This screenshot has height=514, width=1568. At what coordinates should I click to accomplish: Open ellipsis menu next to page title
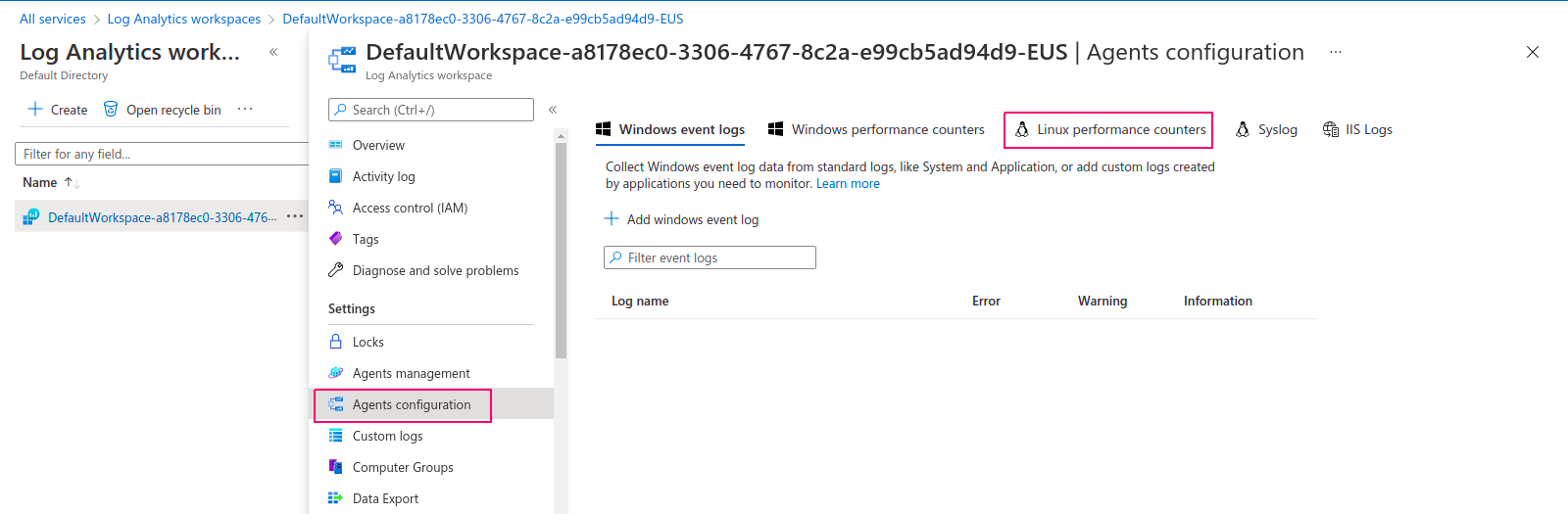[1336, 52]
